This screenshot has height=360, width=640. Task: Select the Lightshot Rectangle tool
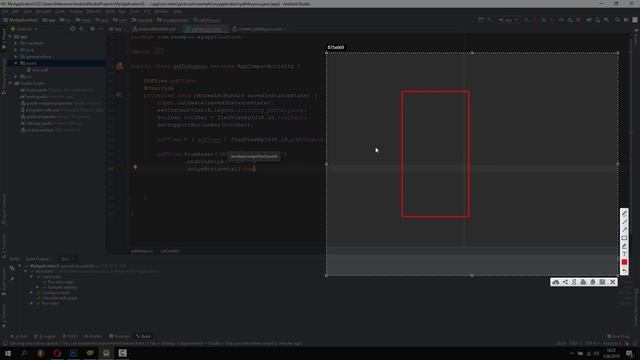[x=624, y=238]
